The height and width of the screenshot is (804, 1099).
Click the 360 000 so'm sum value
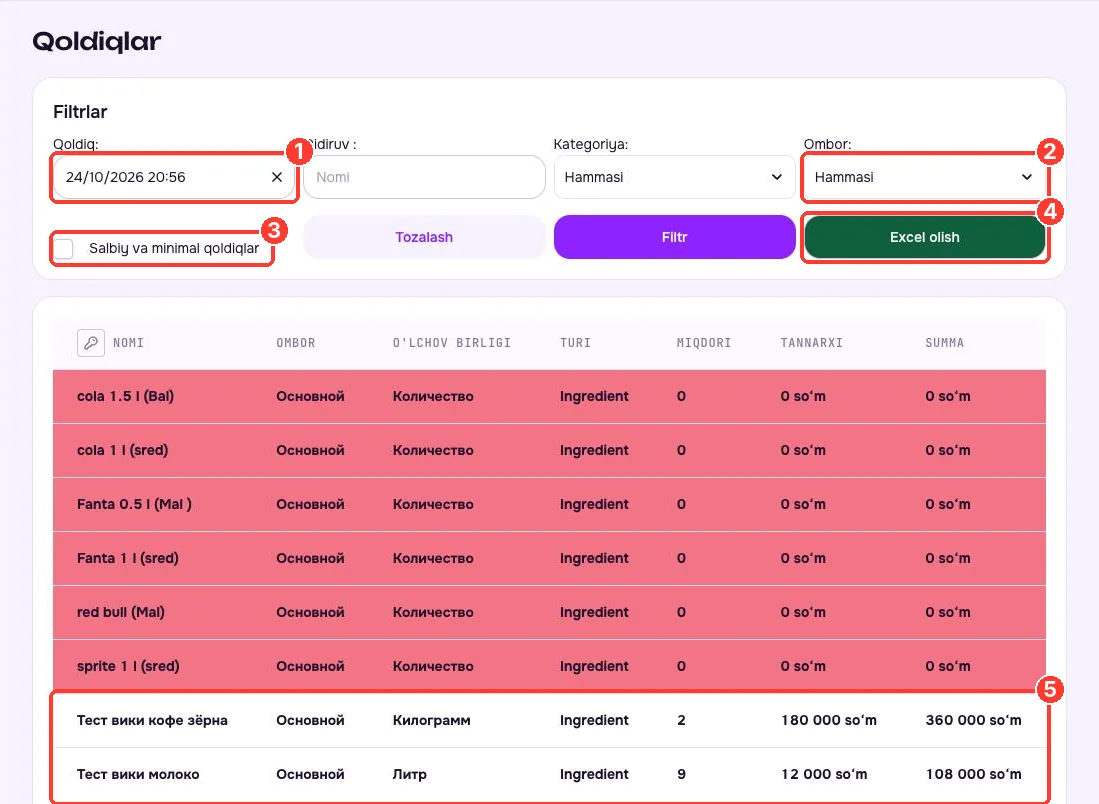[974, 720]
